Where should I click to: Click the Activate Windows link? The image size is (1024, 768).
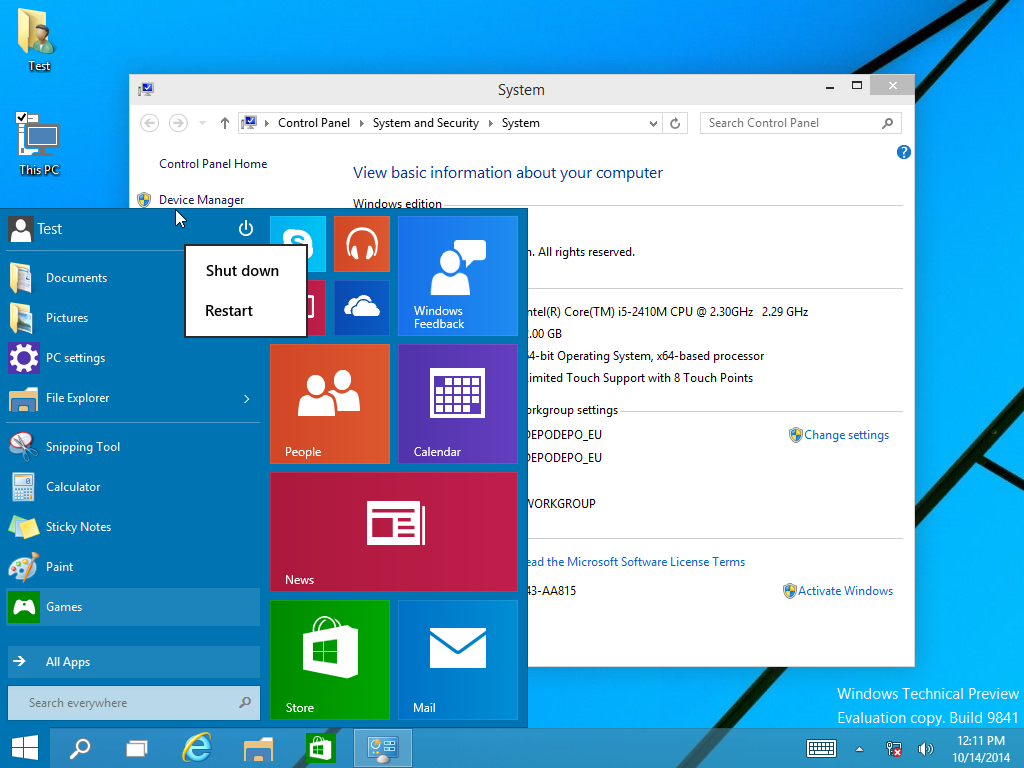coord(845,591)
